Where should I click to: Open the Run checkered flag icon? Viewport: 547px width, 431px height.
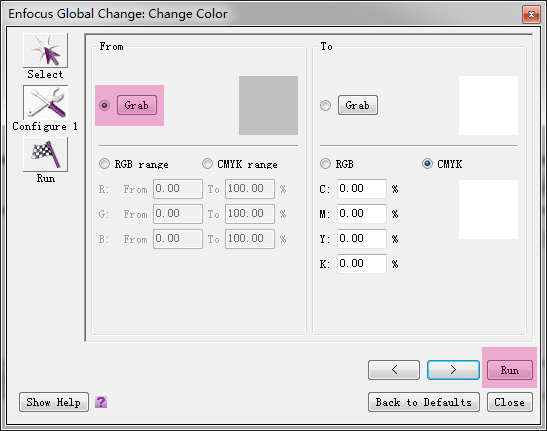[45, 154]
